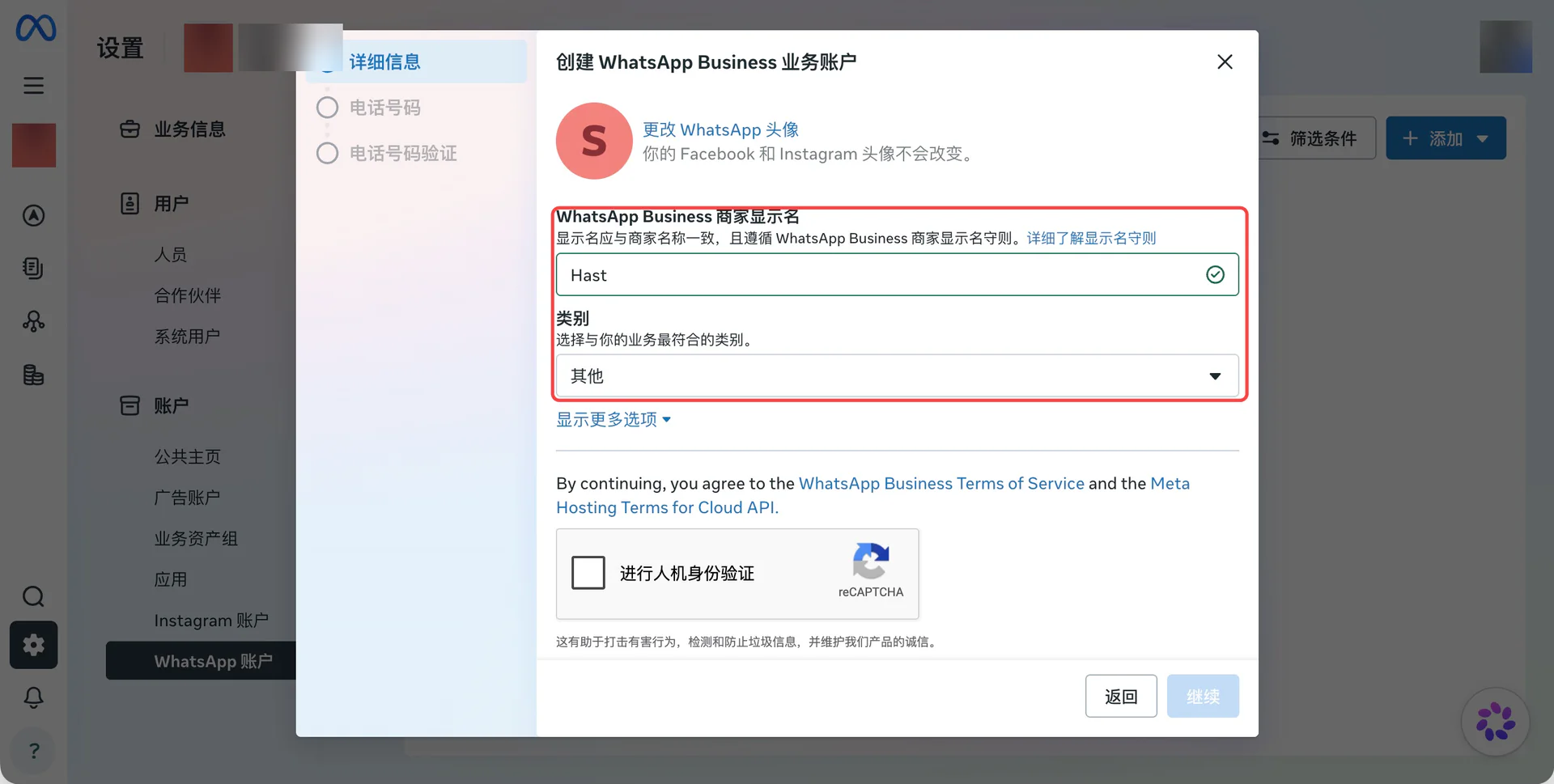1554x784 pixels.
Task: Open the 详细了解显示名守则 link
Action: click(1091, 238)
